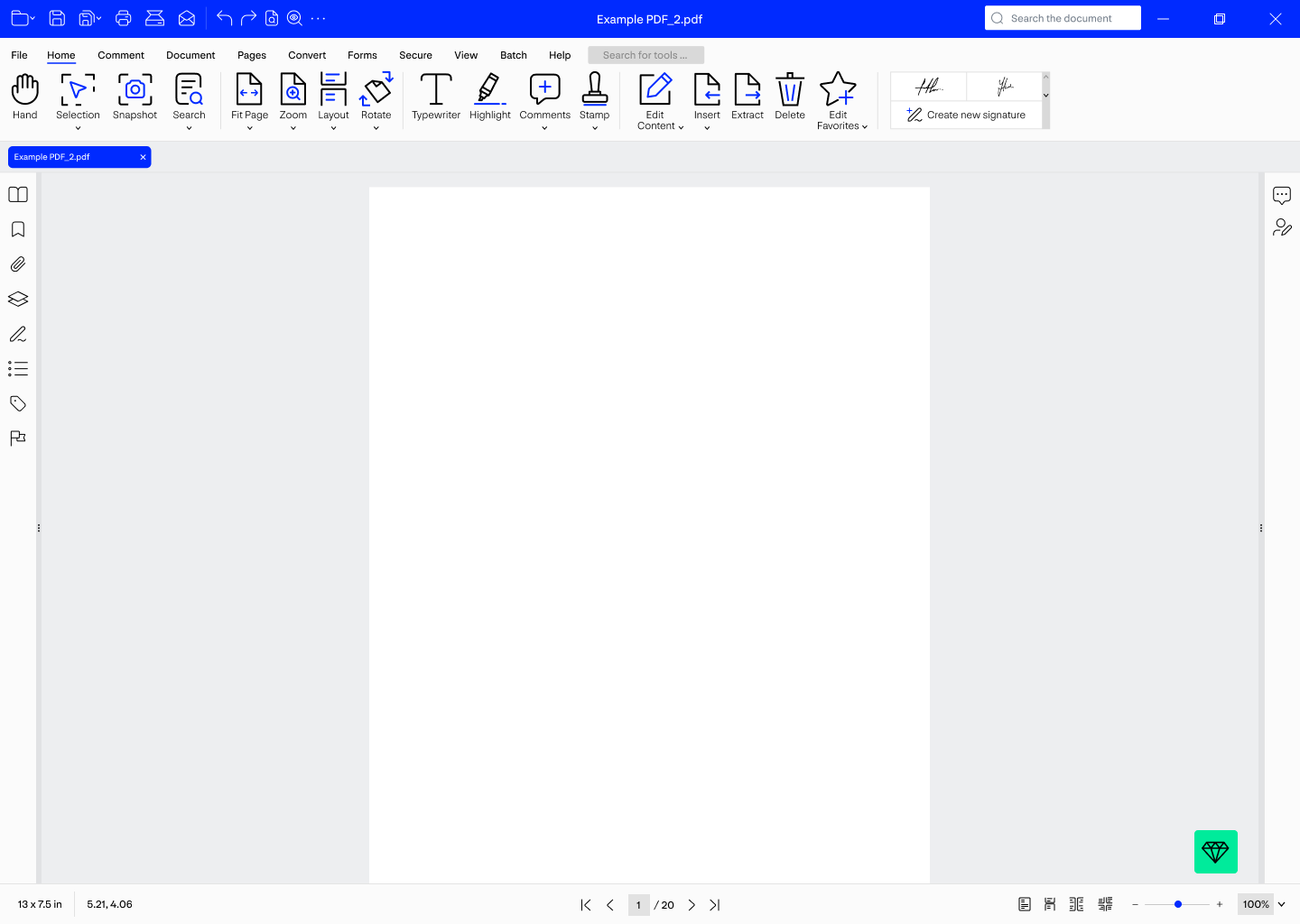Screen dimensions: 1300x924
Task: Expand the Edit Content dropdown
Action: click(681, 127)
